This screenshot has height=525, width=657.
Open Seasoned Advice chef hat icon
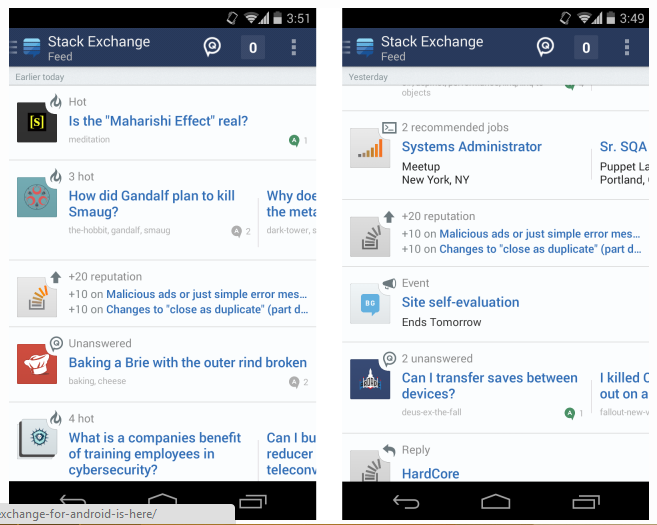point(37,364)
